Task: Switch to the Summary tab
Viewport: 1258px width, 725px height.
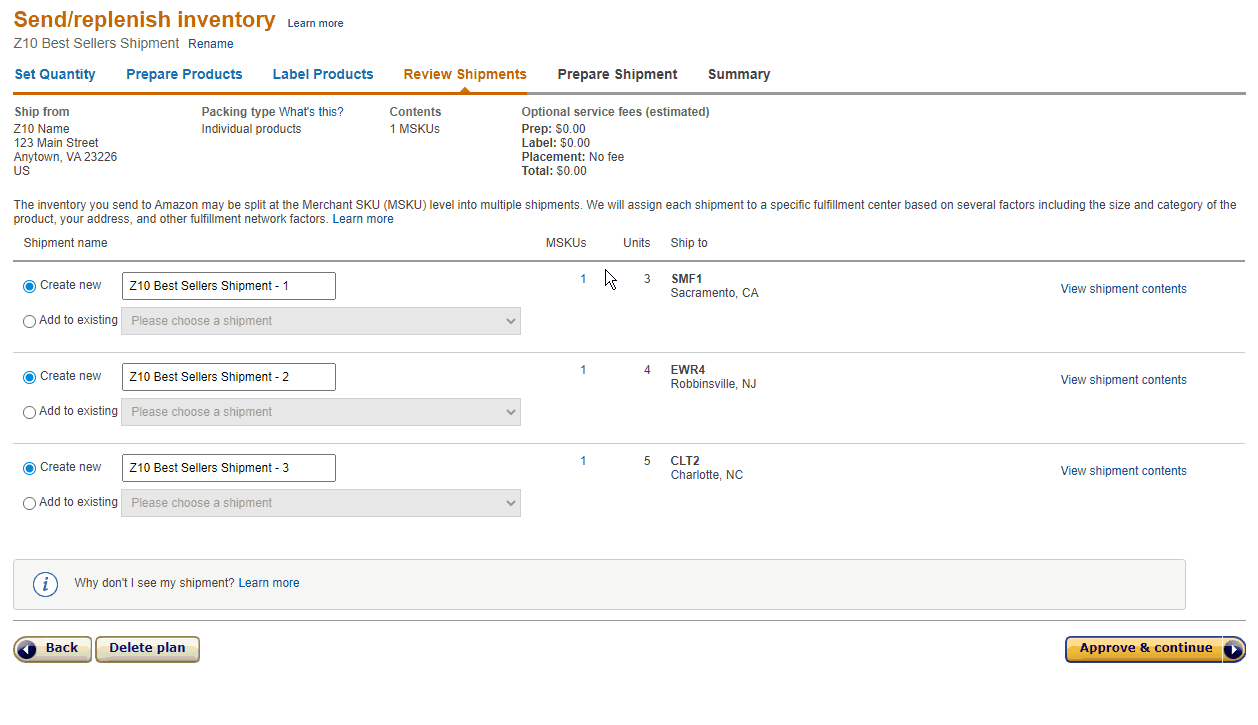Action: tap(739, 74)
